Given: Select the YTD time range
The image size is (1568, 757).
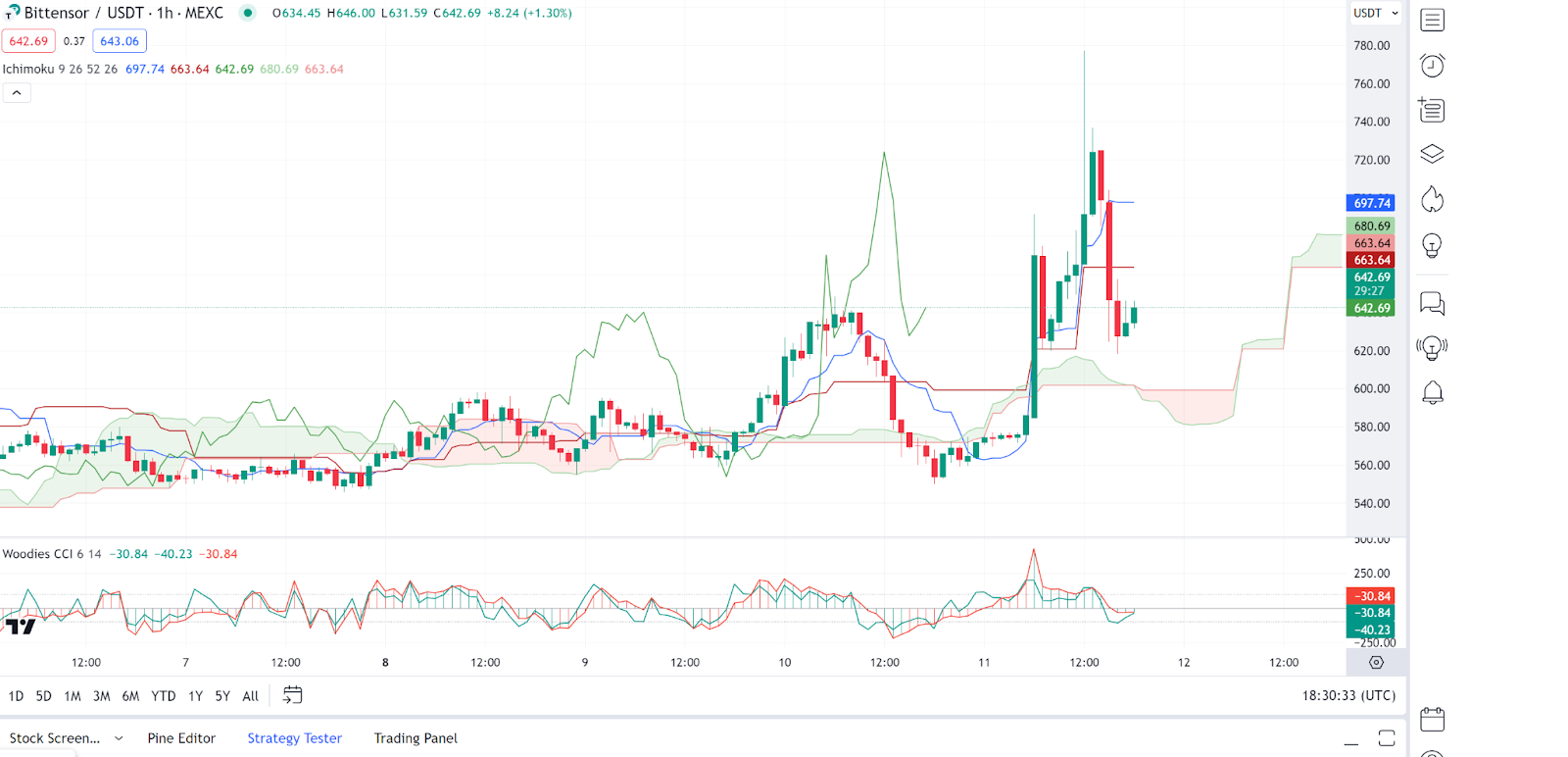Looking at the screenshot, I should click(x=164, y=696).
